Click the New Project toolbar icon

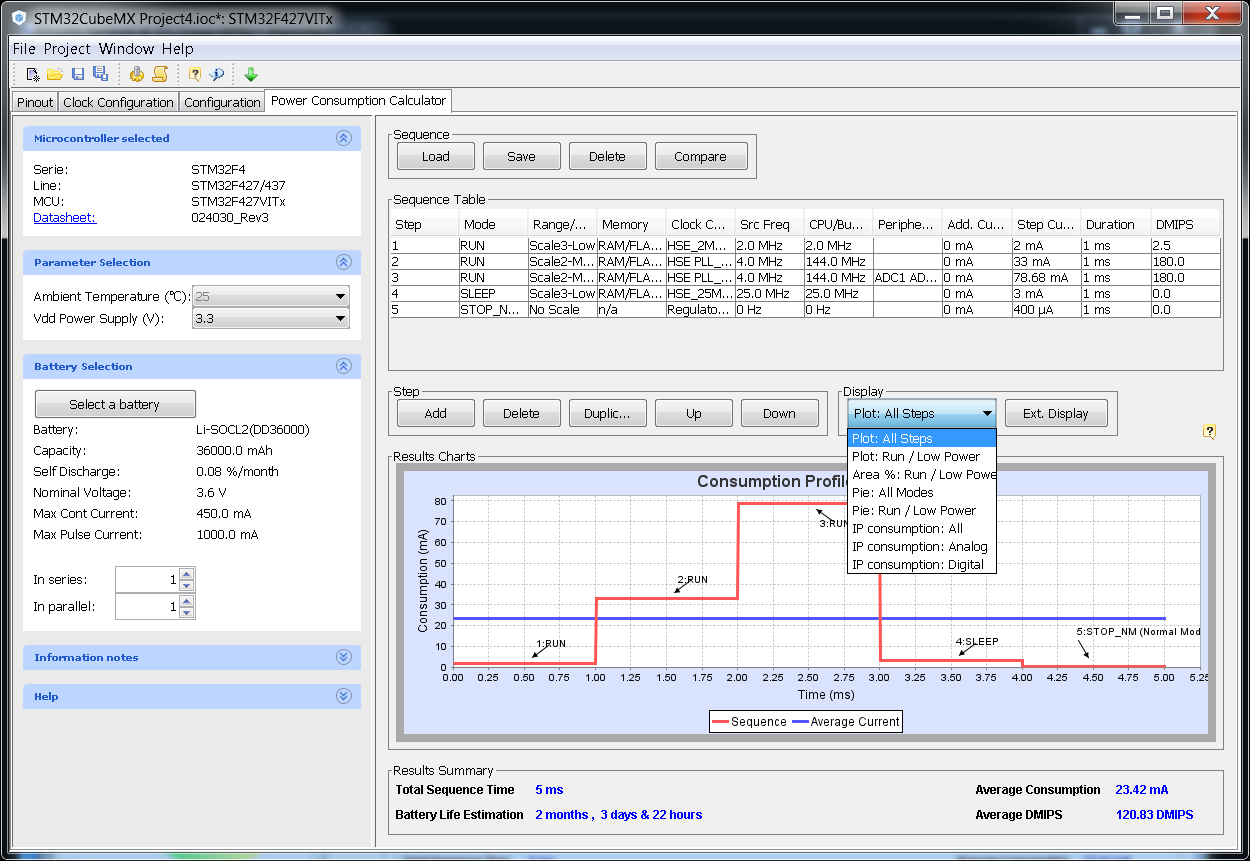coord(33,74)
